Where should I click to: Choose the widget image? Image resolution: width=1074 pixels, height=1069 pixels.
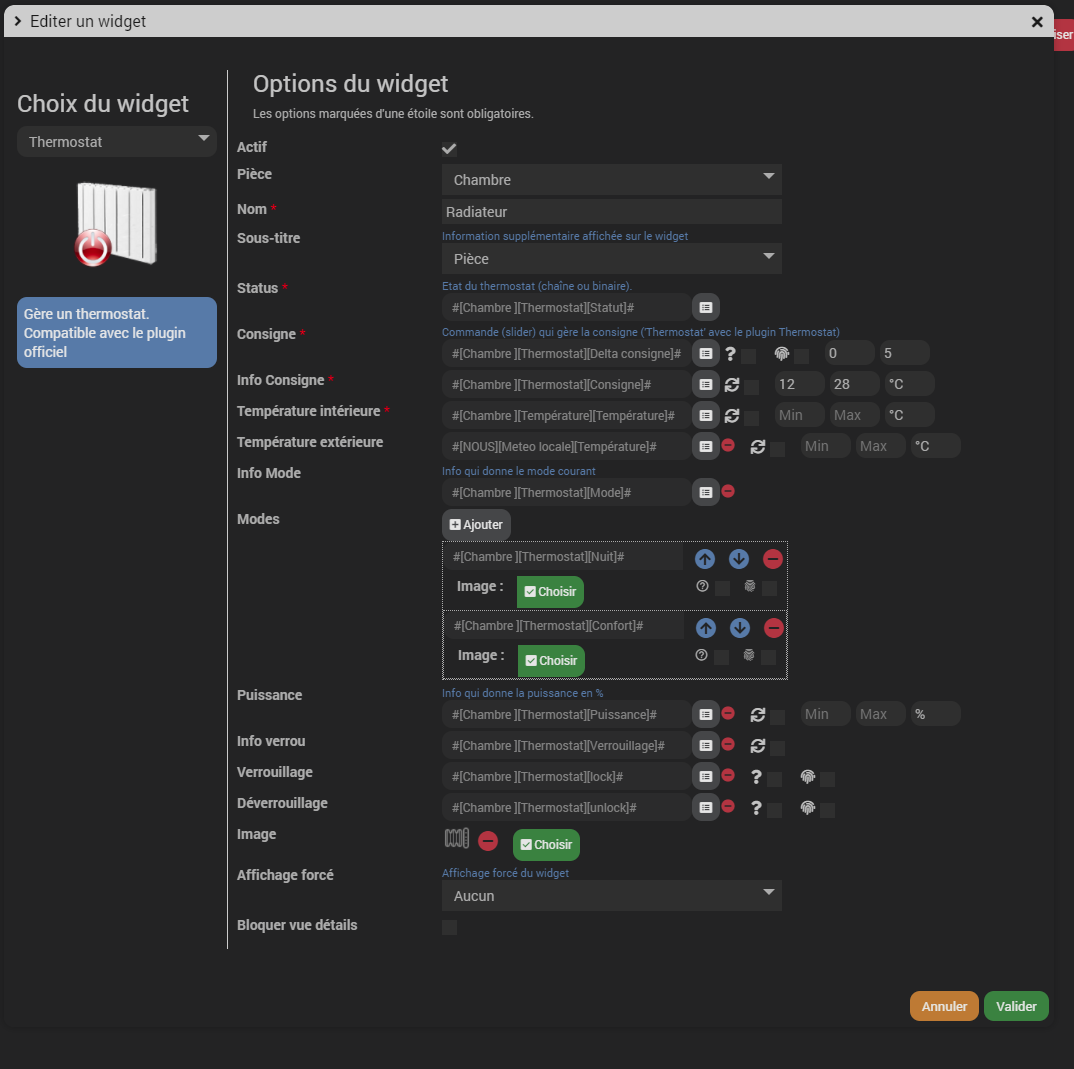pyautogui.click(x=546, y=845)
